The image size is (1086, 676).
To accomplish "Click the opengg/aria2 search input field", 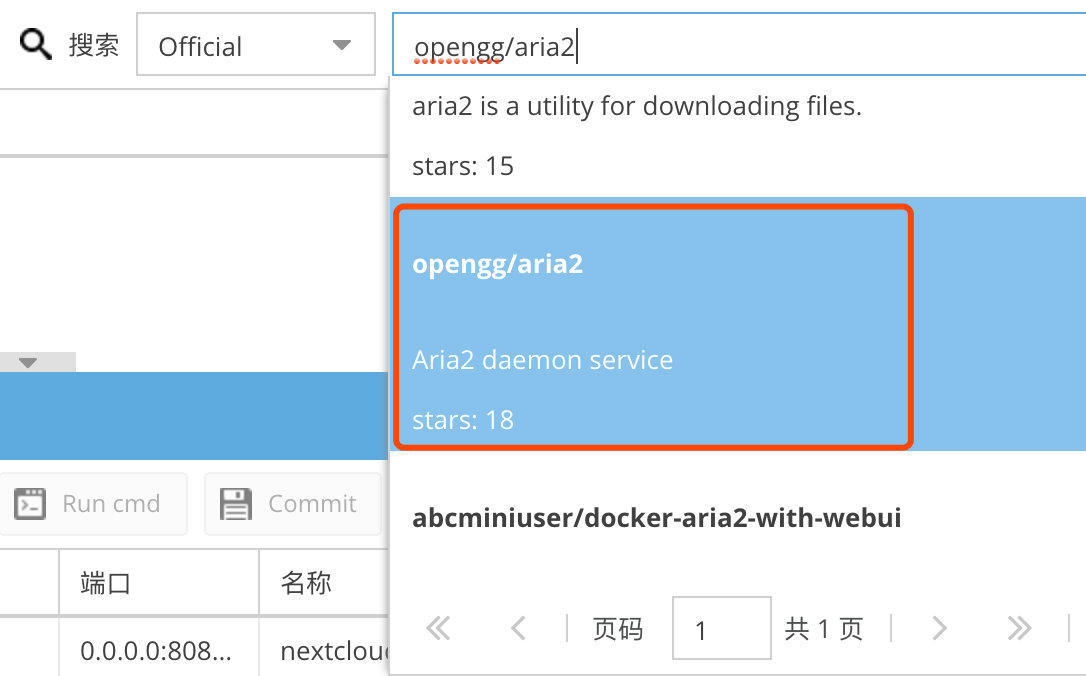I will click(x=738, y=44).
